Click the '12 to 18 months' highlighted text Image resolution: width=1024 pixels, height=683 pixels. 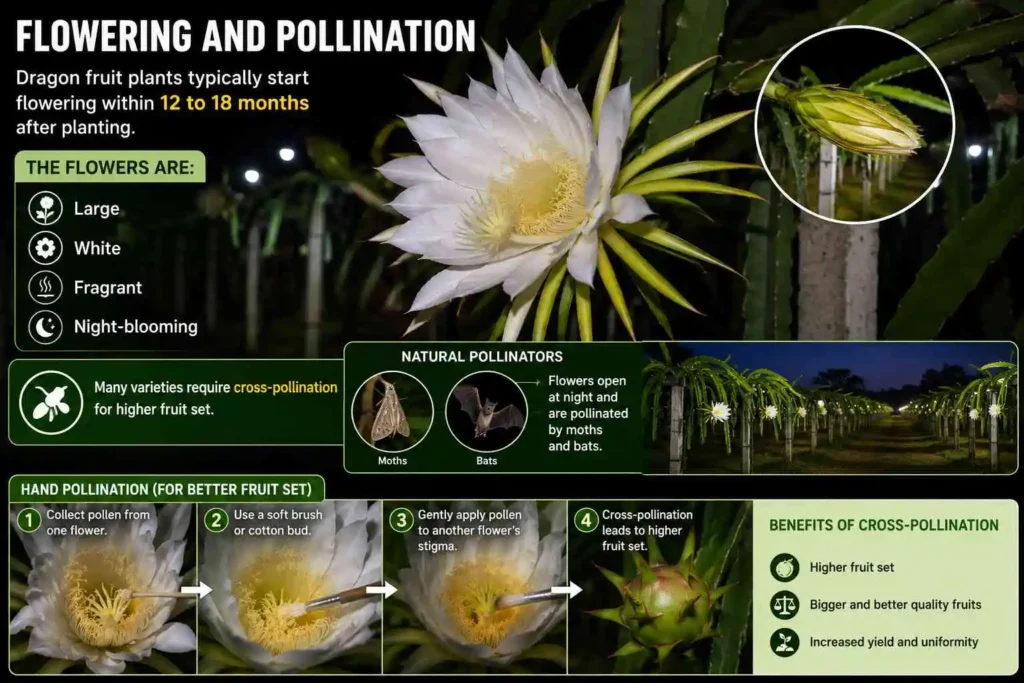(x=234, y=103)
